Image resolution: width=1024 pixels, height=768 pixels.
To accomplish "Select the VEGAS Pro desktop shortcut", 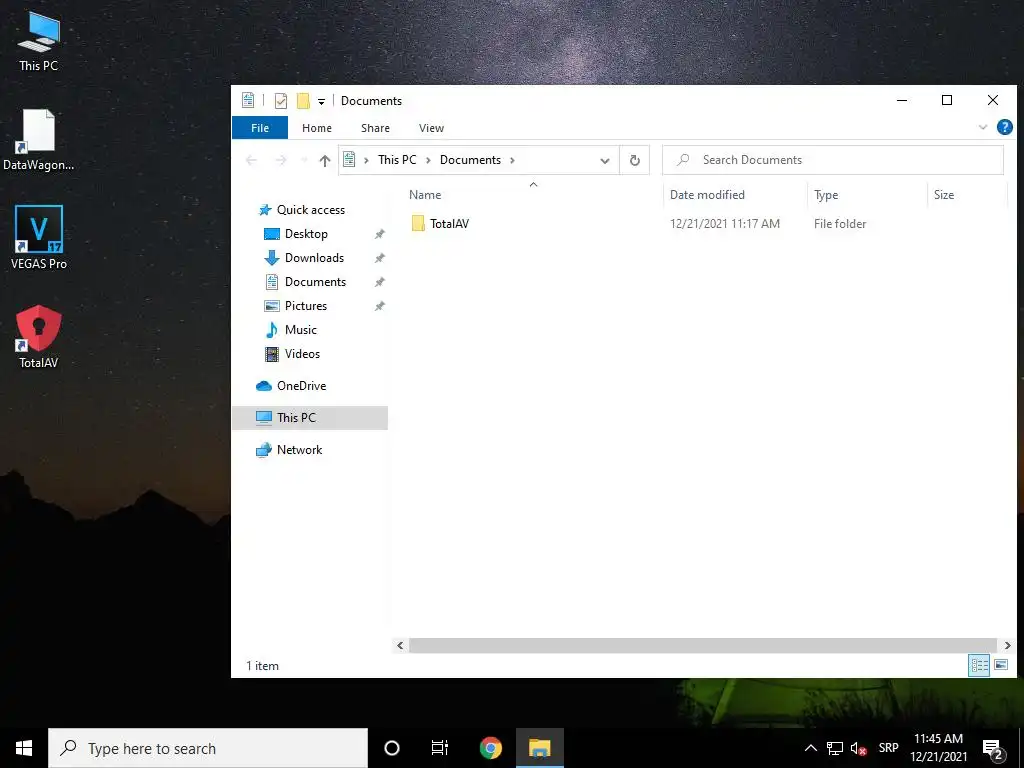I will 39,238.
